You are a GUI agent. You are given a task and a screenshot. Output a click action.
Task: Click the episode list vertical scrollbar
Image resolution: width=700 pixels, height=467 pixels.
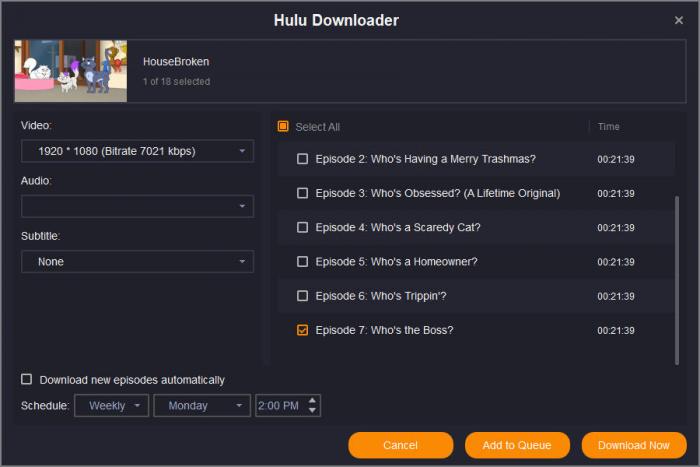(677, 280)
